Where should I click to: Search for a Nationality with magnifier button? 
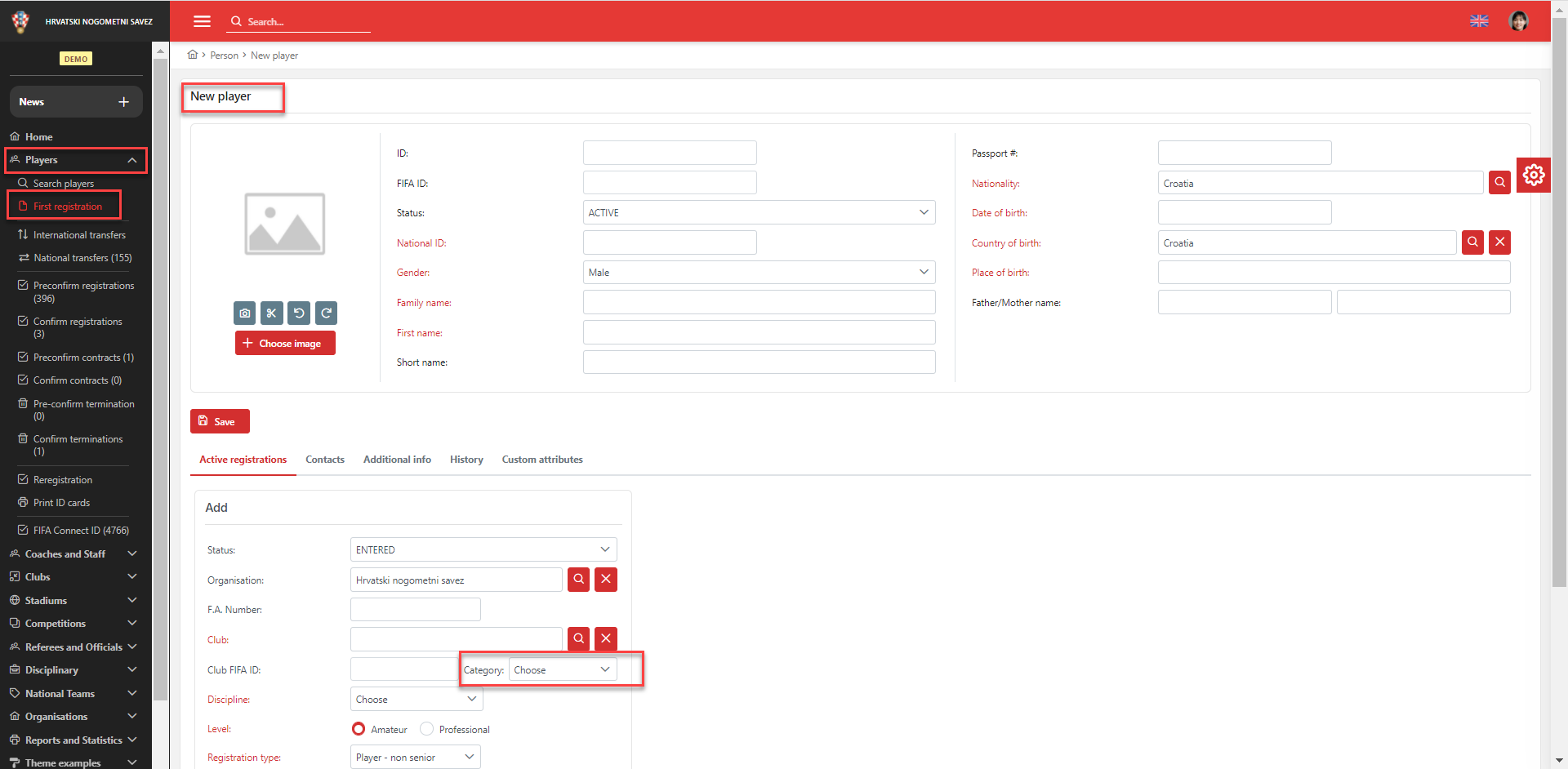click(x=1499, y=183)
